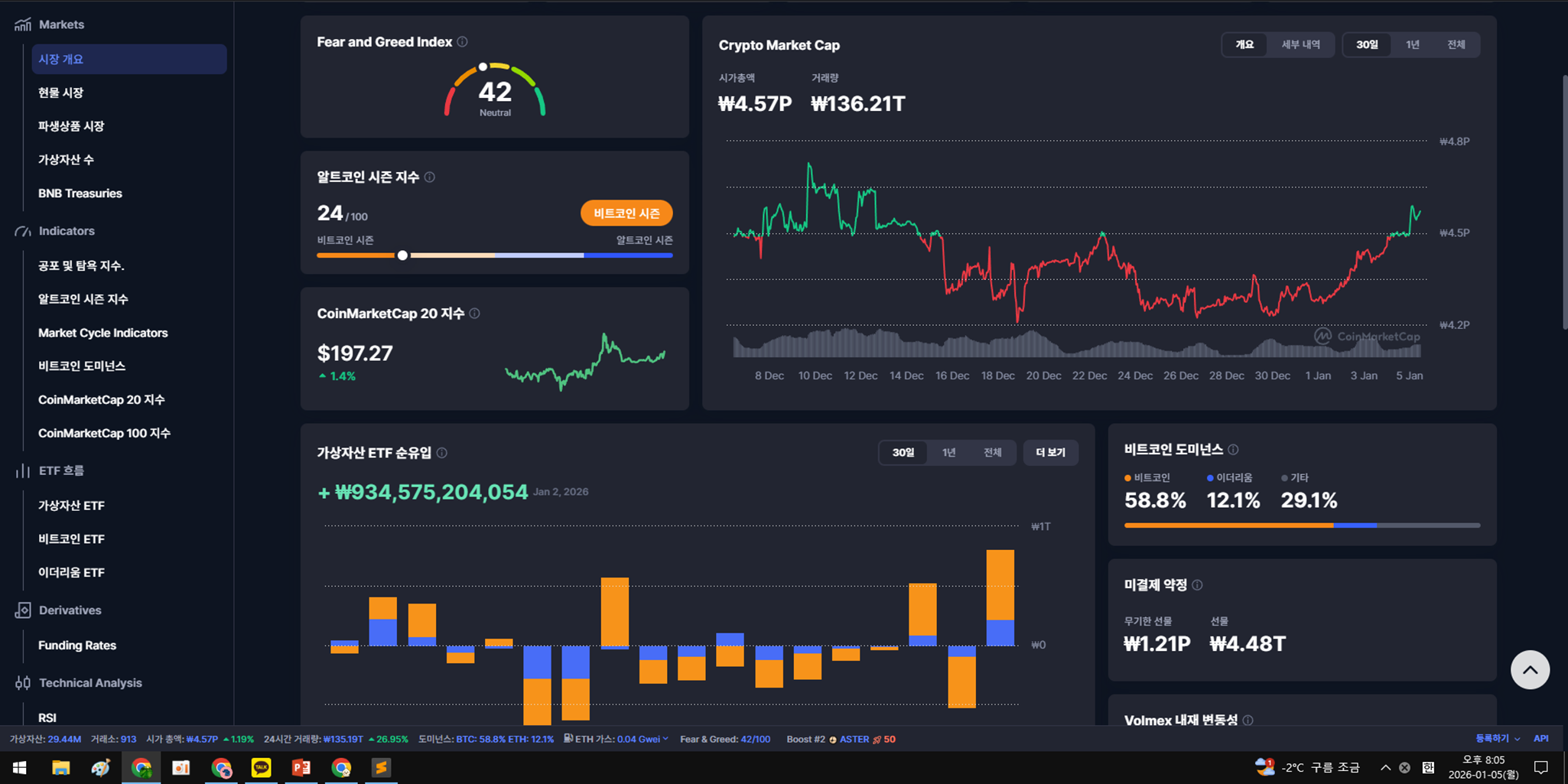Screen dimensions: 1568x784
Task: Click 가상자산: 29.44M in the status bar
Action: click(x=45, y=740)
